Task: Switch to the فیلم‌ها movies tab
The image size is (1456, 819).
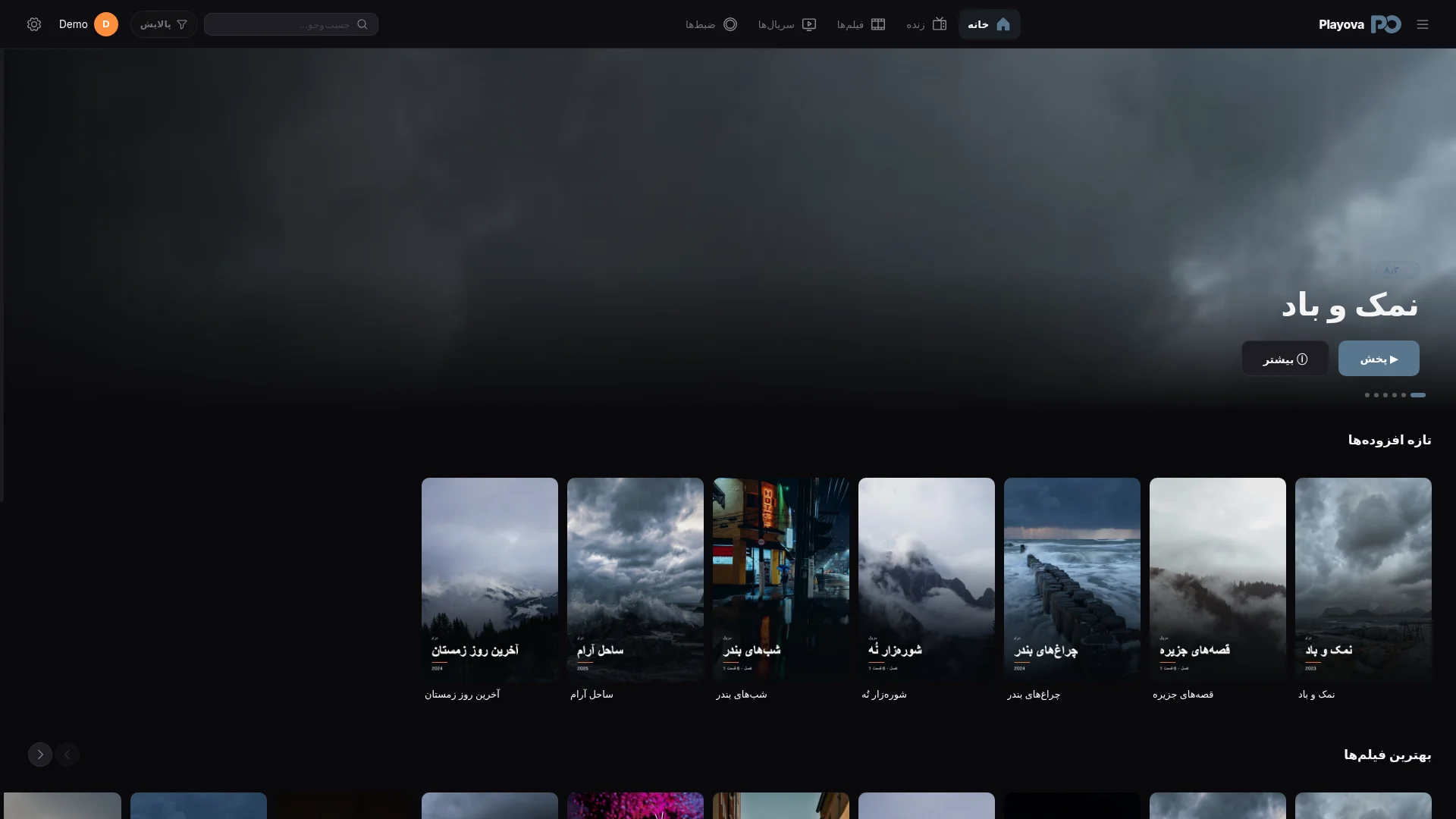Action: tap(861, 24)
